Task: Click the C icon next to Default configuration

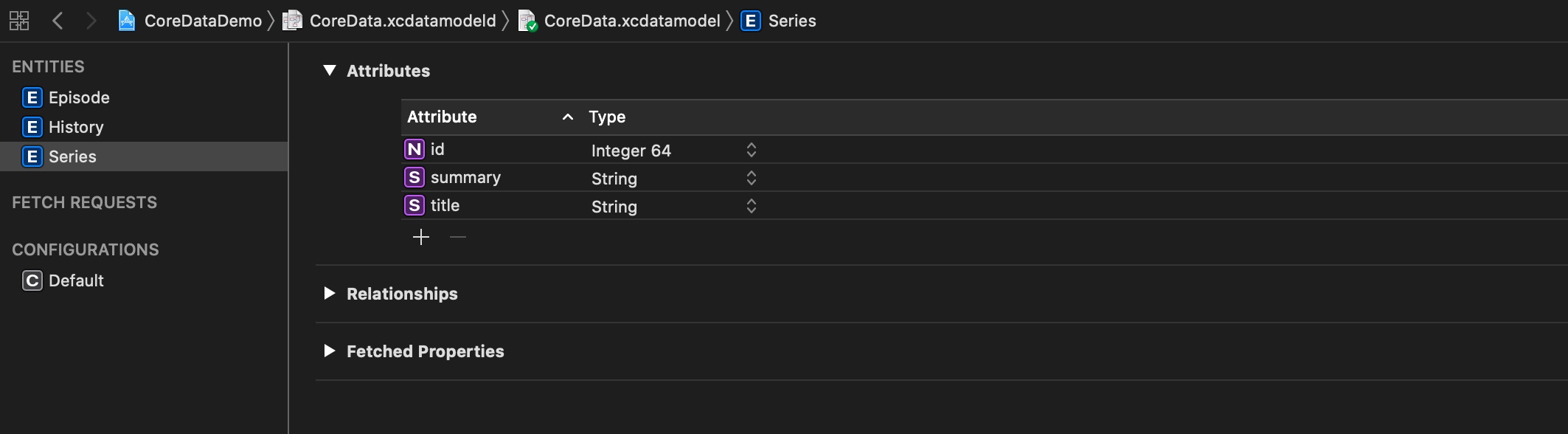Action: click(32, 280)
